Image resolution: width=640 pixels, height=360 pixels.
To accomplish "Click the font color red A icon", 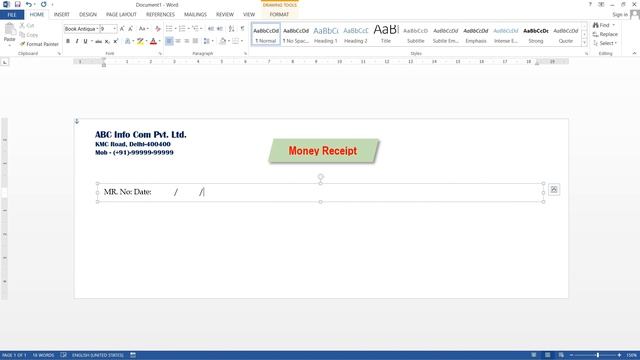I will click(x=153, y=41).
